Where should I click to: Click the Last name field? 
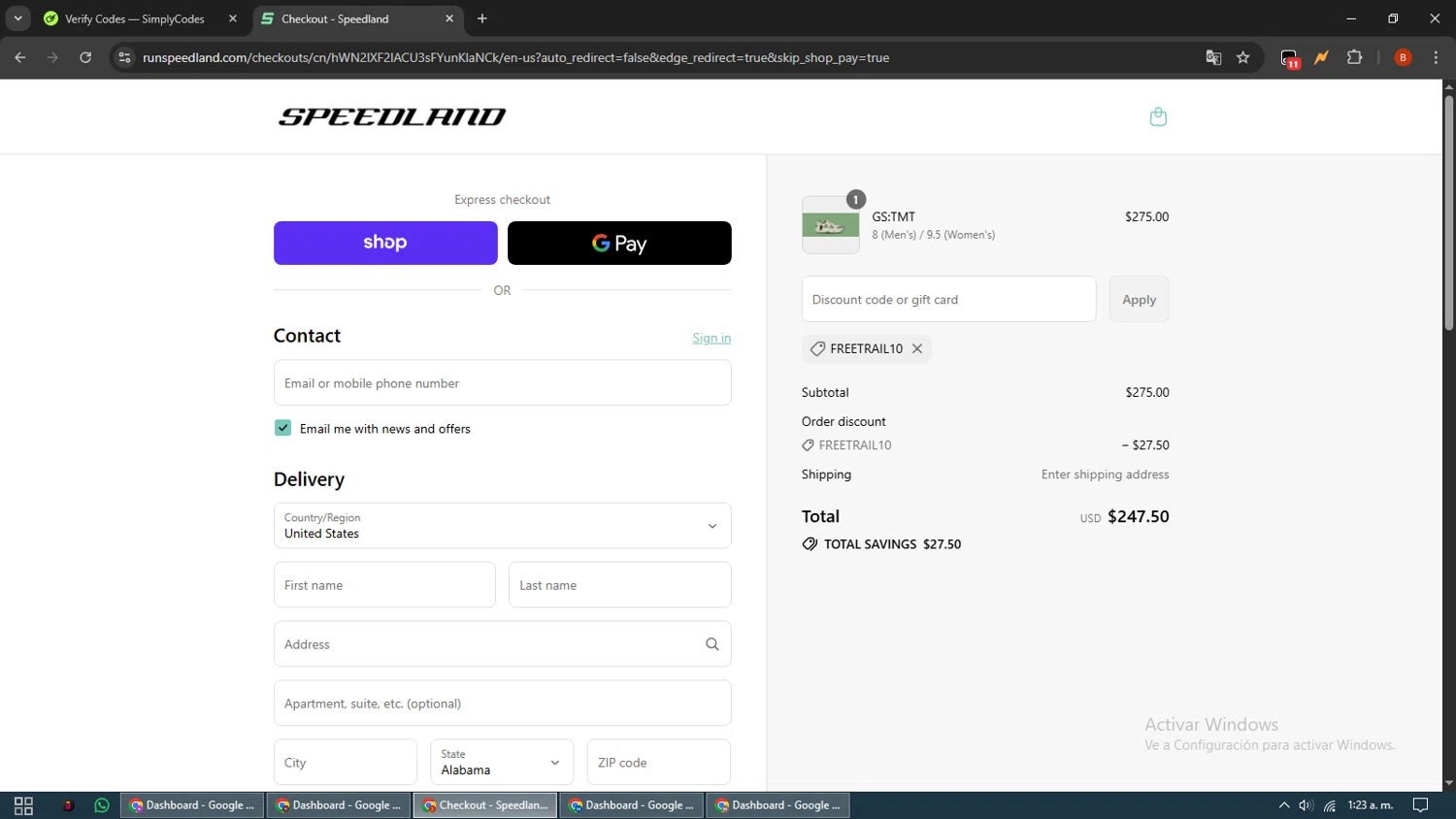click(x=619, y=585)
